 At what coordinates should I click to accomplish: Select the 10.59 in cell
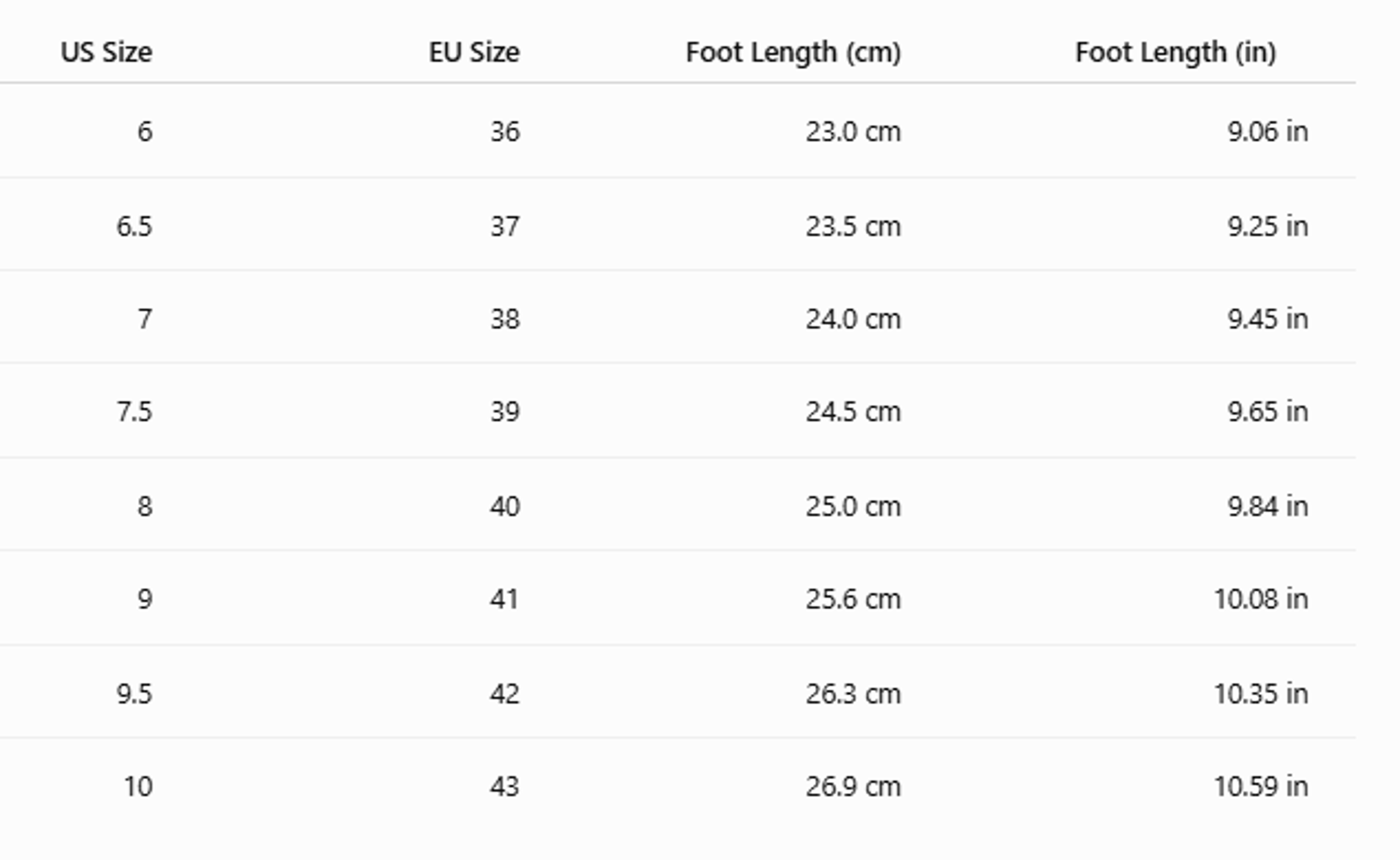click(1261, 787)
